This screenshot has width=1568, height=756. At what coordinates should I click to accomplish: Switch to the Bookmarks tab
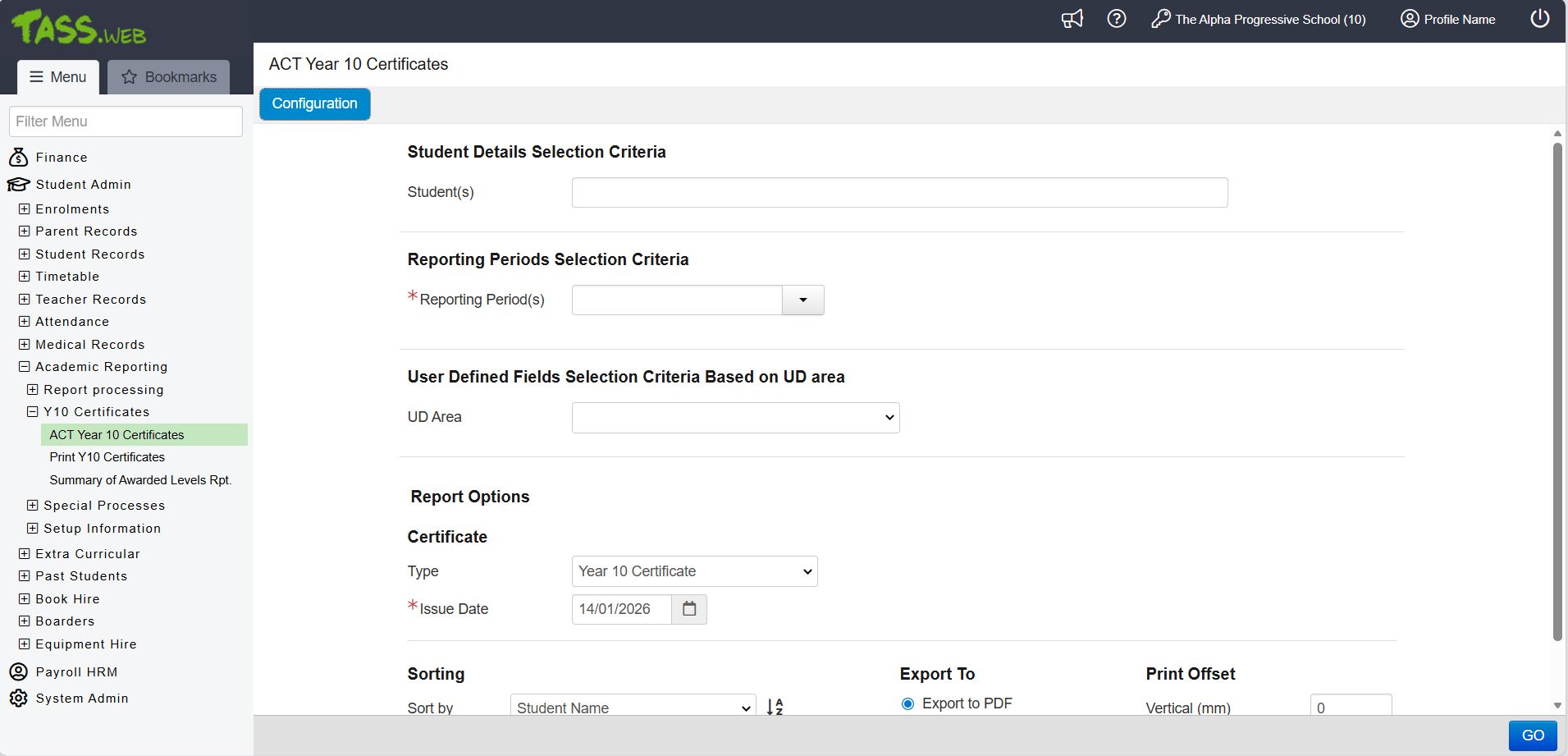click(169, 77)
